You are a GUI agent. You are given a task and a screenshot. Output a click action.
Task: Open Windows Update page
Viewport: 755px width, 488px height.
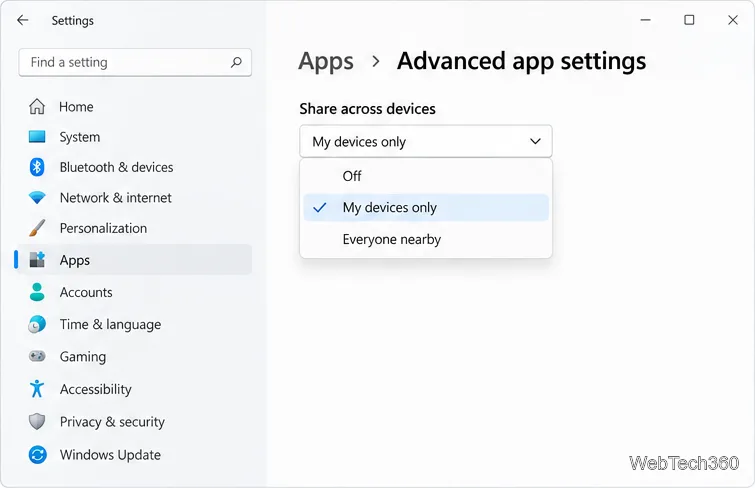point(135,454)
